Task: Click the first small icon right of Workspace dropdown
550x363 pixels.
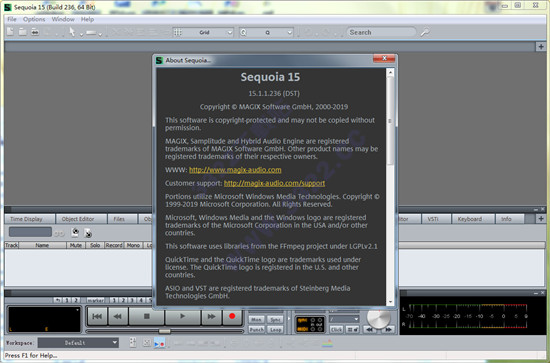Action: tap(133, 342)
